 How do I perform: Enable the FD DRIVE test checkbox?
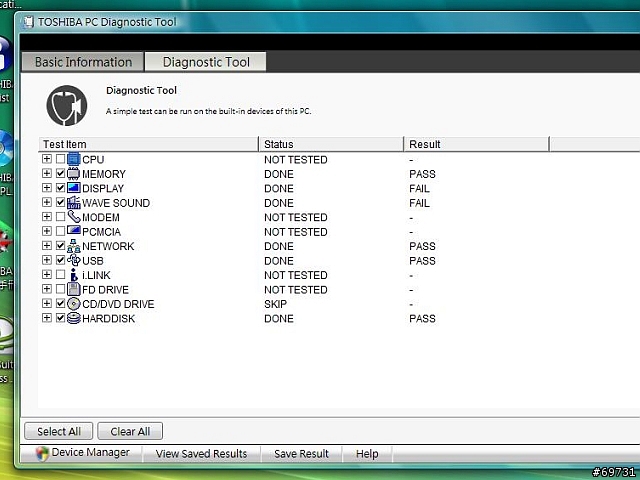[60, 289]
